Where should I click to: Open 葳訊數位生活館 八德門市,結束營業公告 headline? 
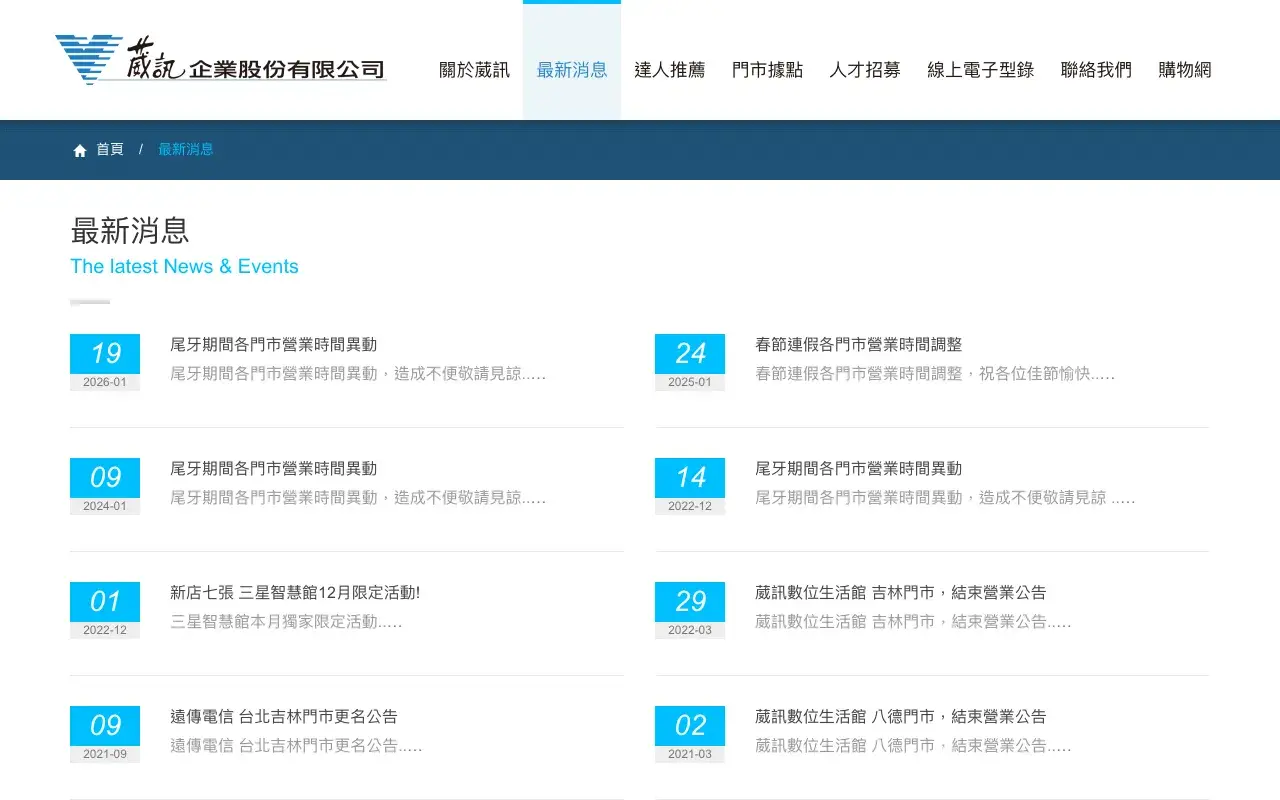tap(901, 717)
